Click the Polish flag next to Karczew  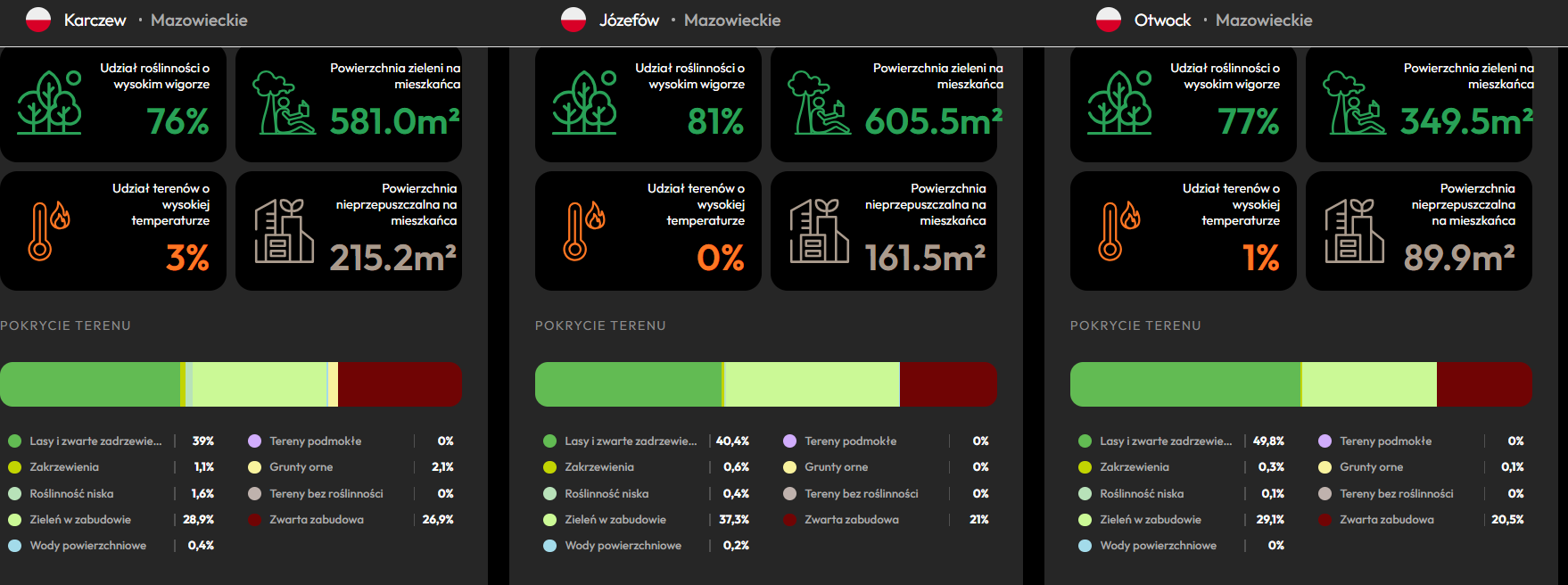point(38,20)
